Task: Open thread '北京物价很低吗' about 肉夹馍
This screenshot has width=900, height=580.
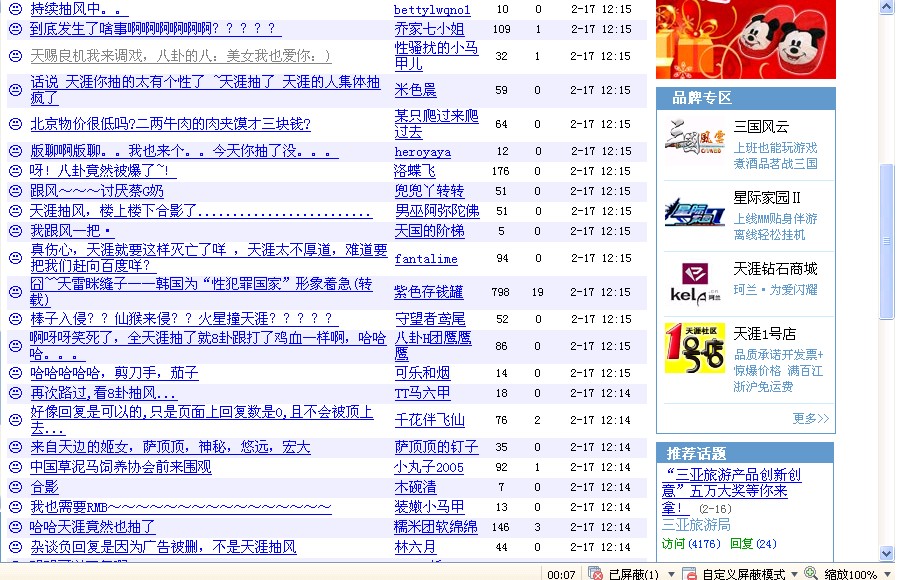Action: [x=170, y=123]
